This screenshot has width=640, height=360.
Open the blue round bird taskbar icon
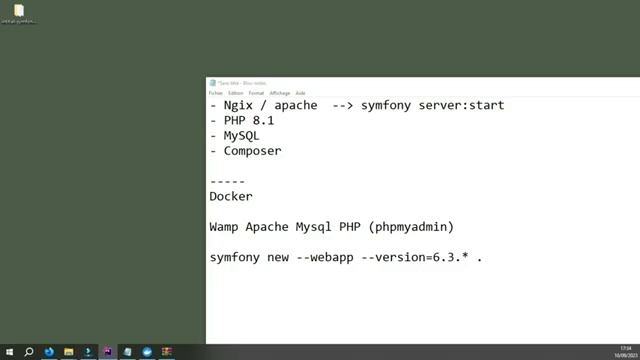(x=147, y=351)
